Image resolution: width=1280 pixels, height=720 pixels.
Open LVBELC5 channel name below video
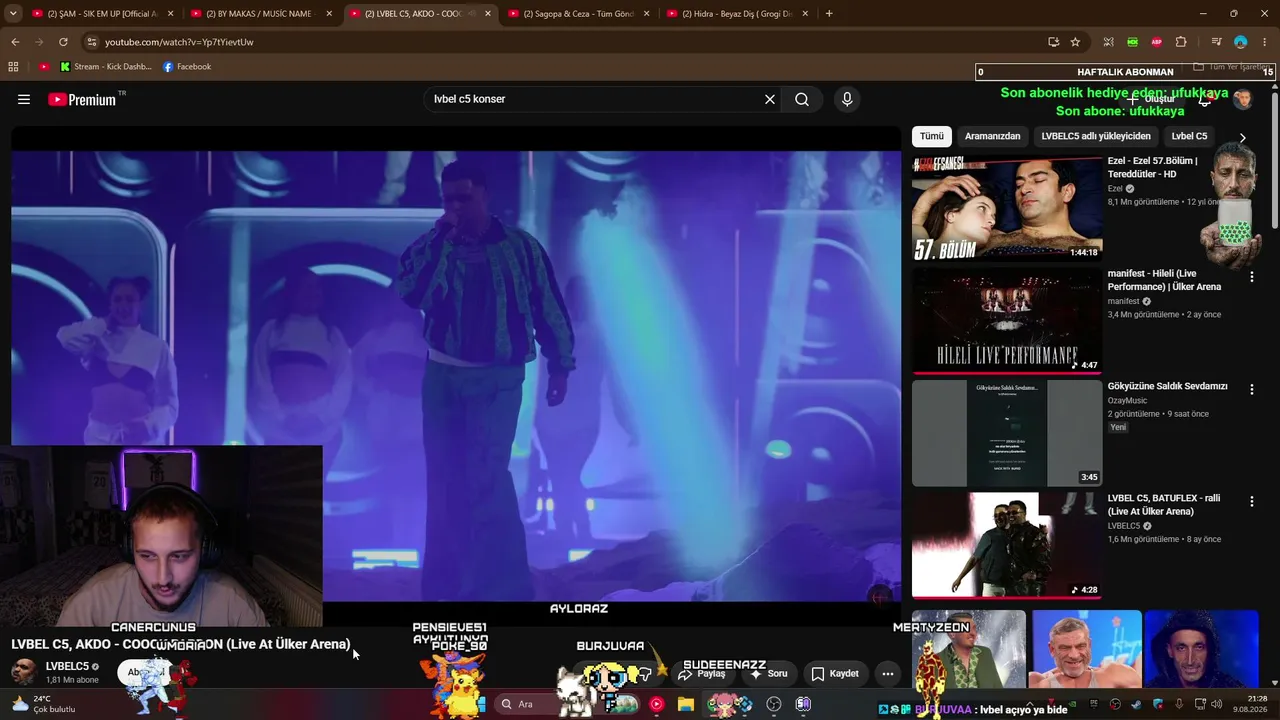(67, 666)
